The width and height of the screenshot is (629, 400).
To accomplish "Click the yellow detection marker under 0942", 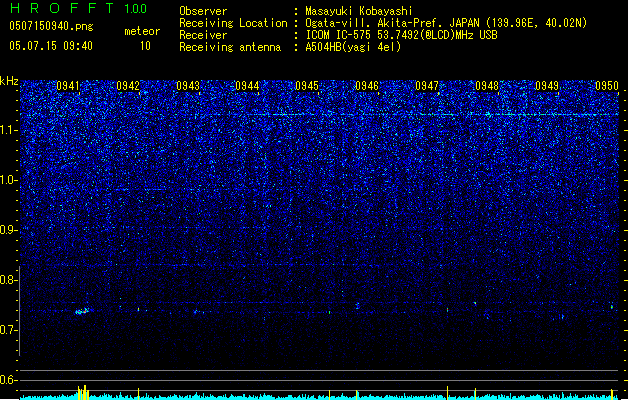I will (138, 394).
